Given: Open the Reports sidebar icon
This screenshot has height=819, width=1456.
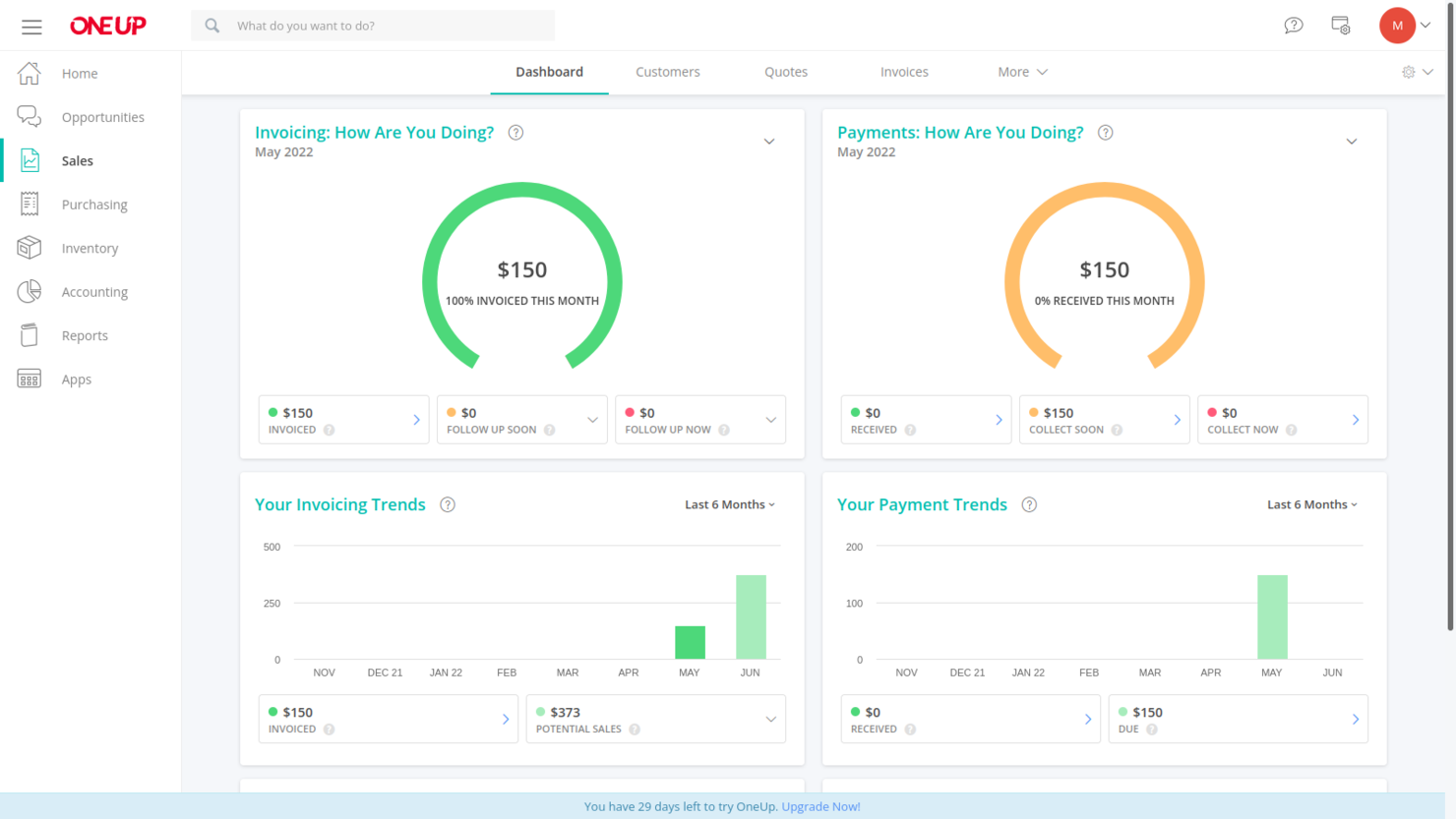Looking at the screenshot, I should (30, 334).
